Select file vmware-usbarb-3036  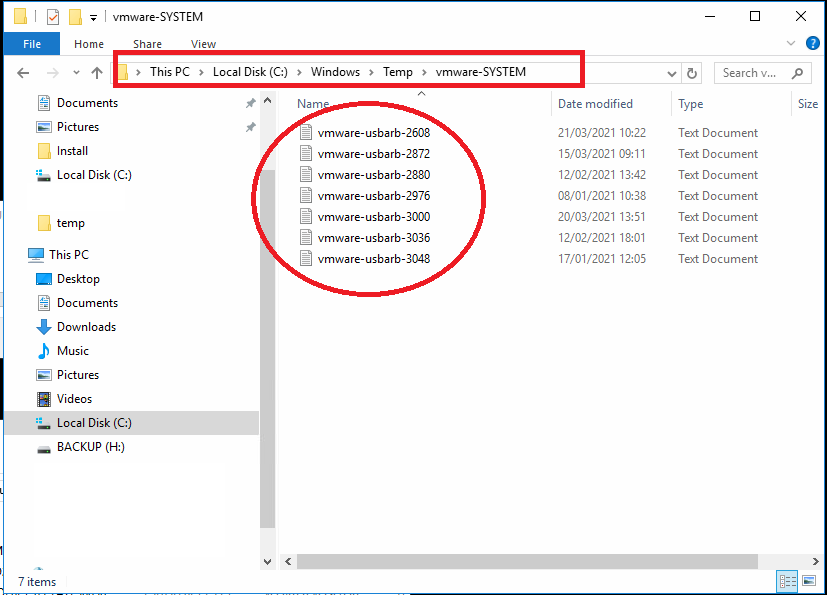click(373, 238)
